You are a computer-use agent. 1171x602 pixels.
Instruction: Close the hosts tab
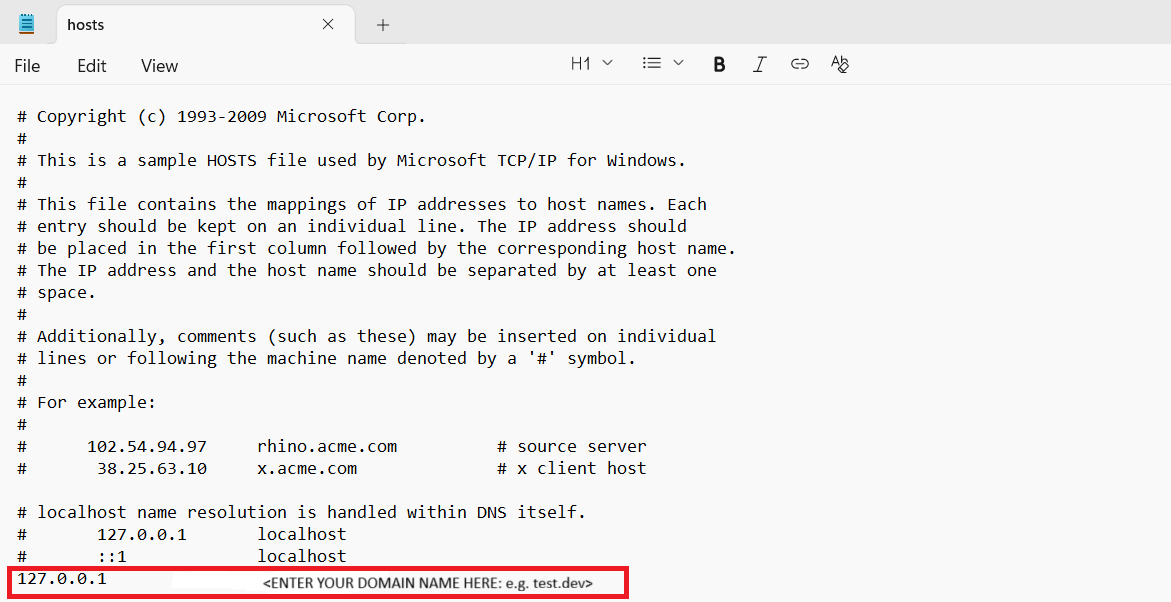click(328, 23)
